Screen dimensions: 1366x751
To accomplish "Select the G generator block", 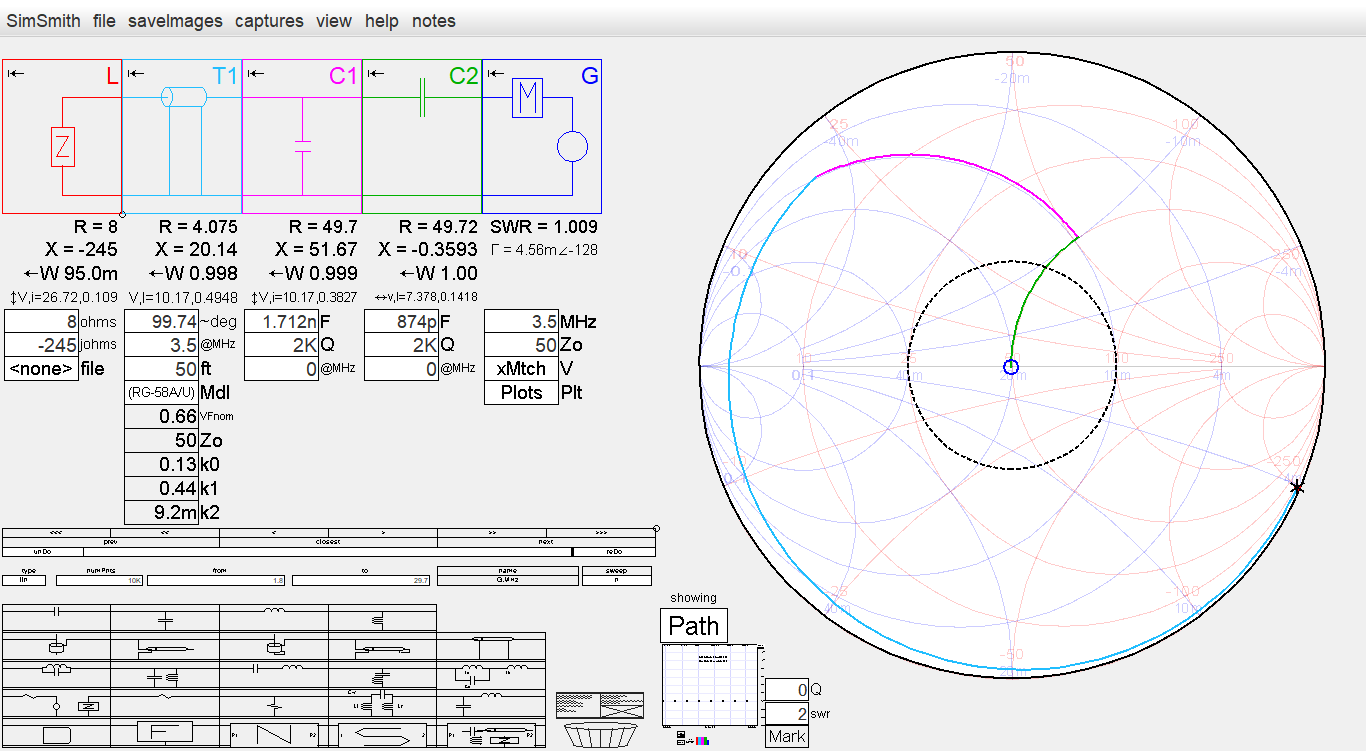I will coord(542,136).
